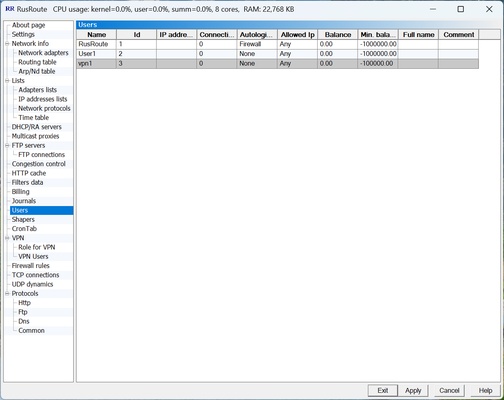Open the About page item
The width and height of the screenshot is (504, 400).
tap(28, 25)
